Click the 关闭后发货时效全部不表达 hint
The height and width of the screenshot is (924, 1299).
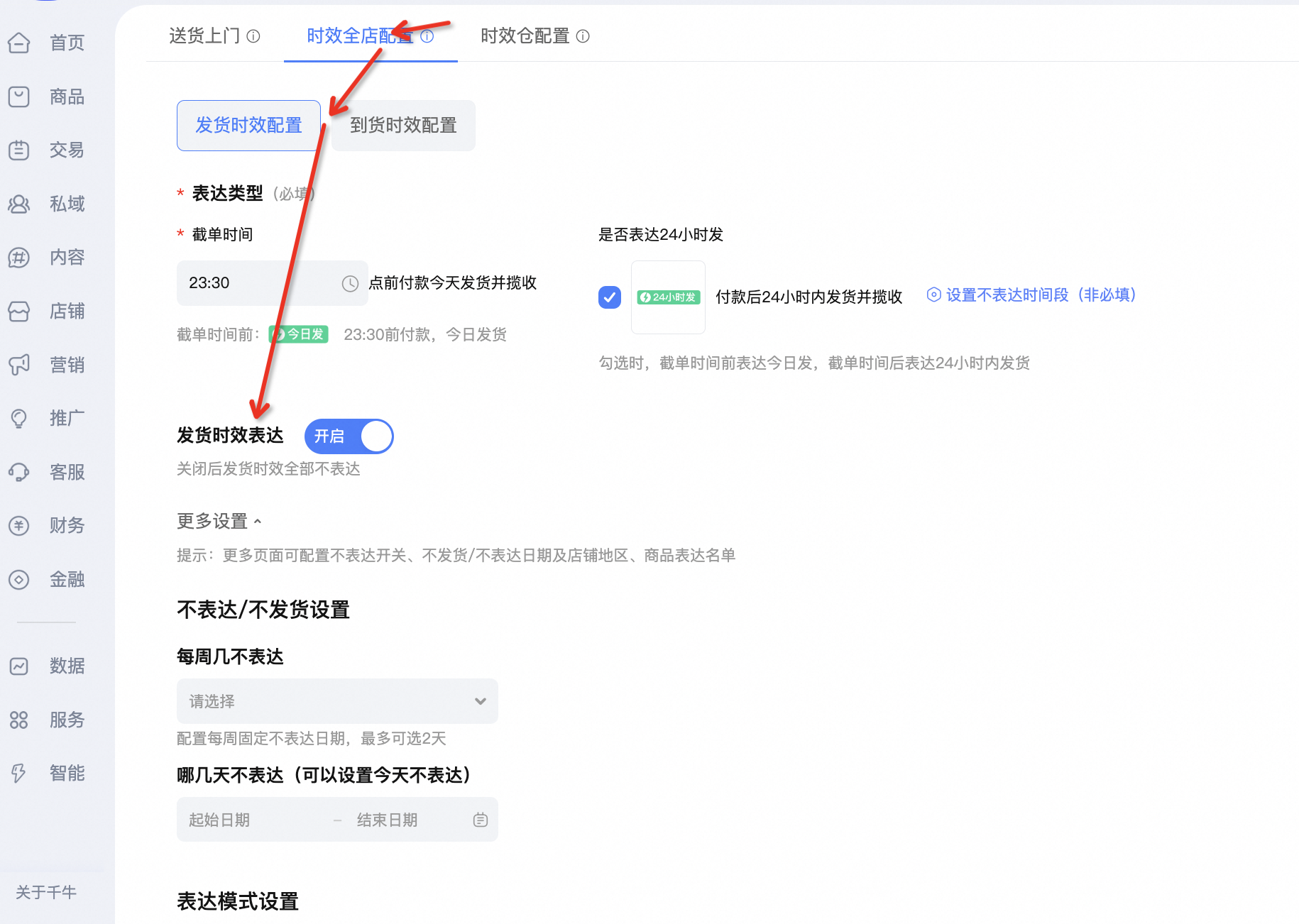tap(268, 469)
